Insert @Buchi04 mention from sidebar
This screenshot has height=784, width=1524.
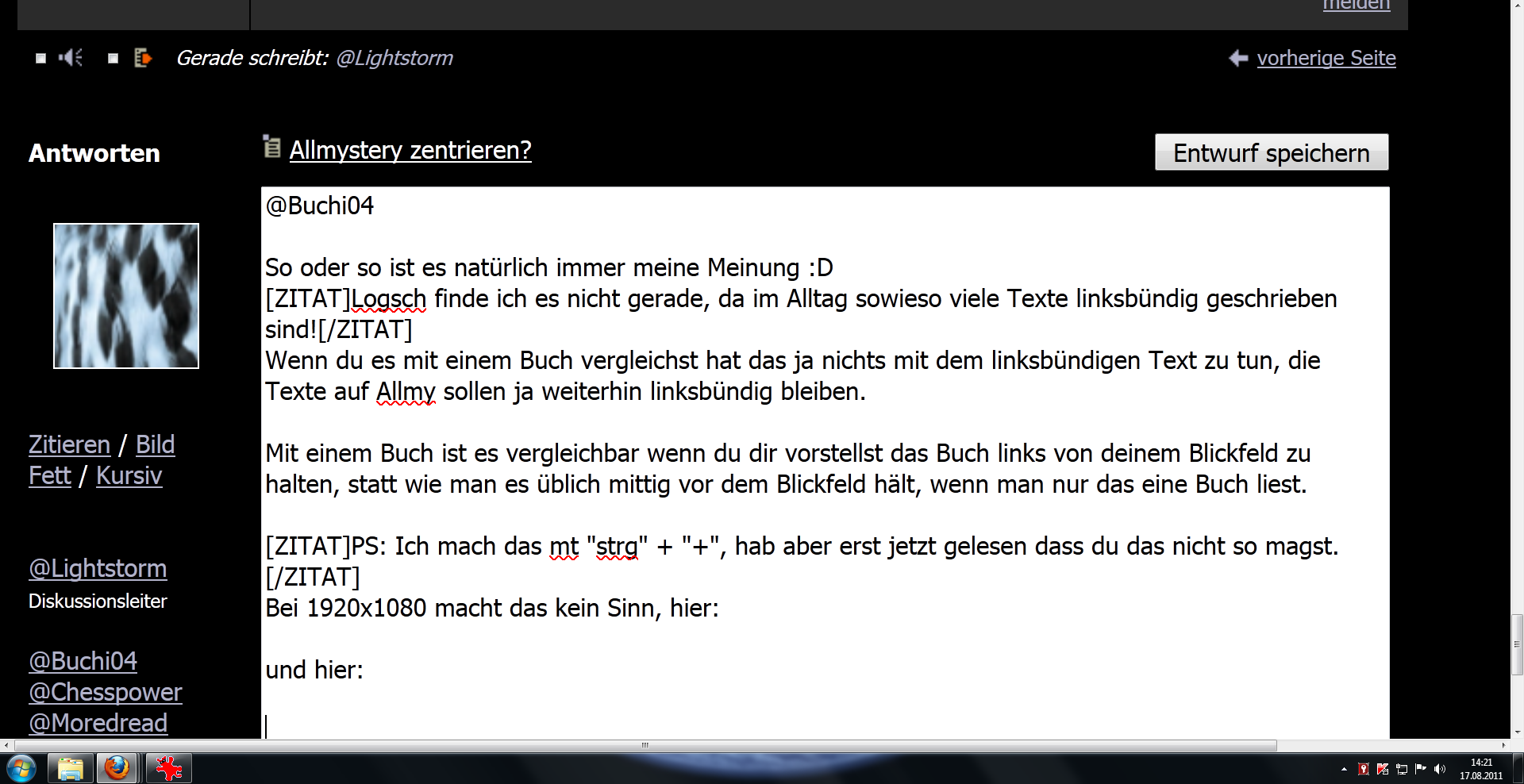pos(83,661)
